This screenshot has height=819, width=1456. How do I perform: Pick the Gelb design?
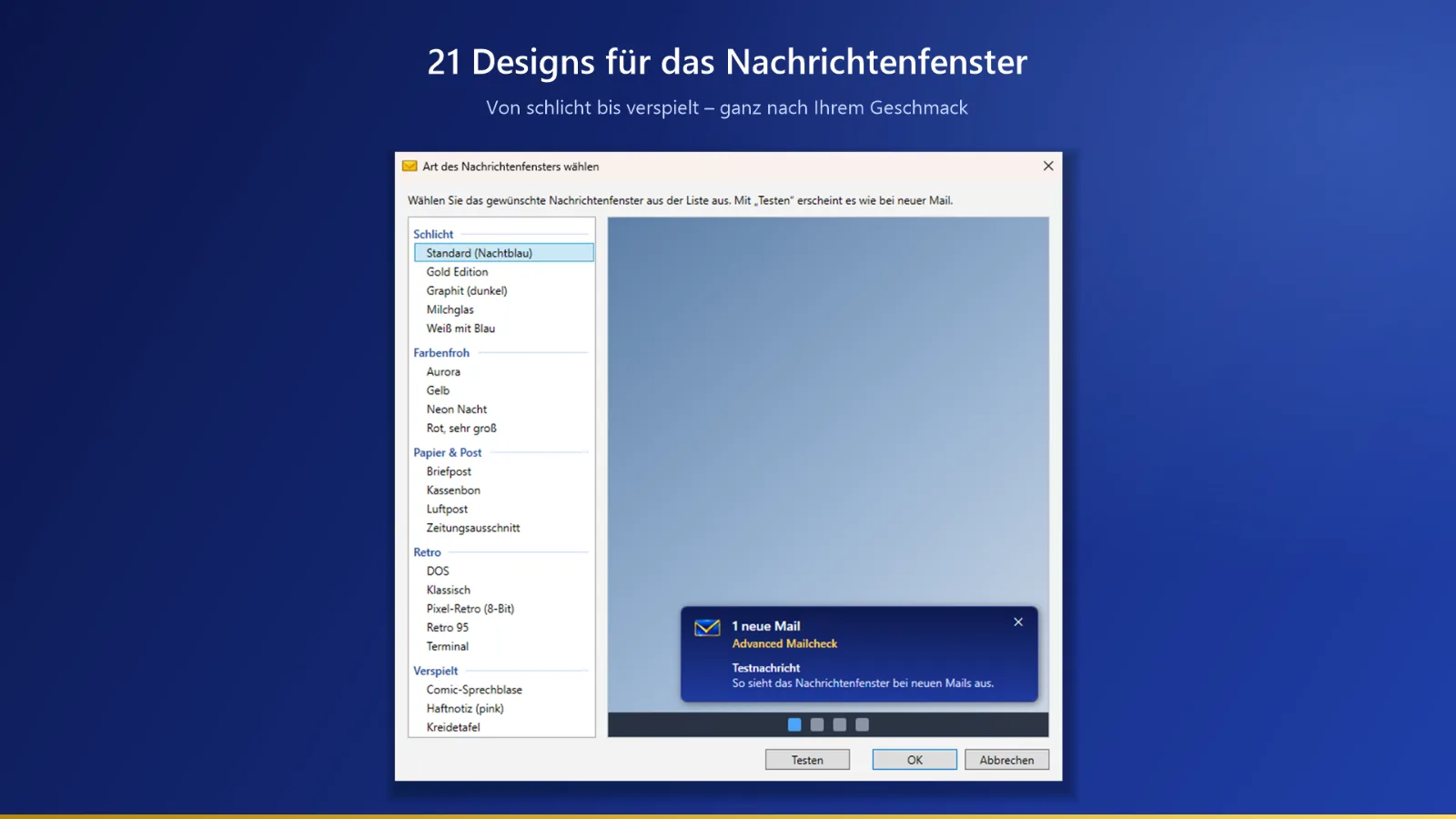(x=503, y=390)
